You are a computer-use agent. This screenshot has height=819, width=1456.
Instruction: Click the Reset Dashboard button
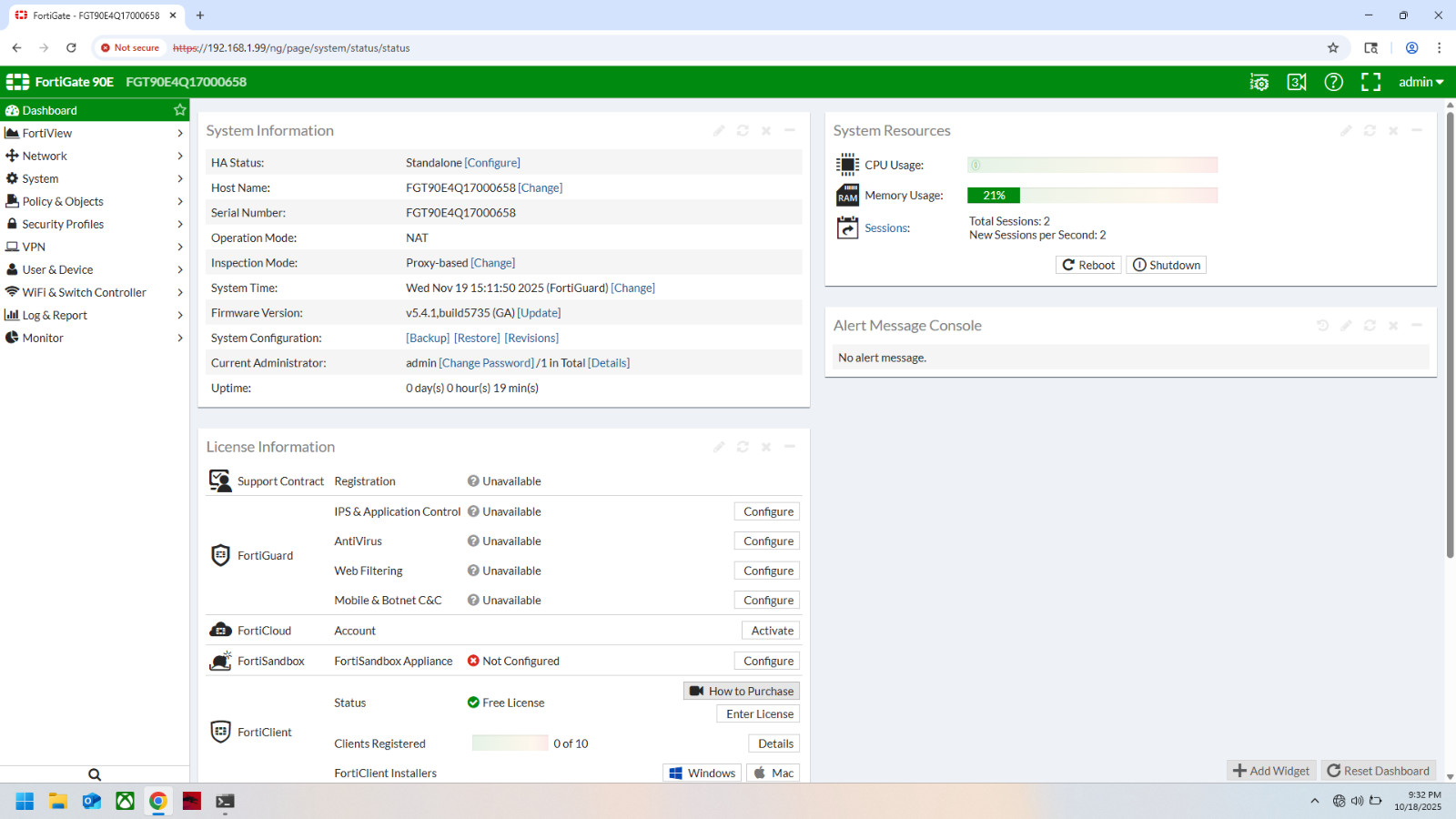point(1379,771)
